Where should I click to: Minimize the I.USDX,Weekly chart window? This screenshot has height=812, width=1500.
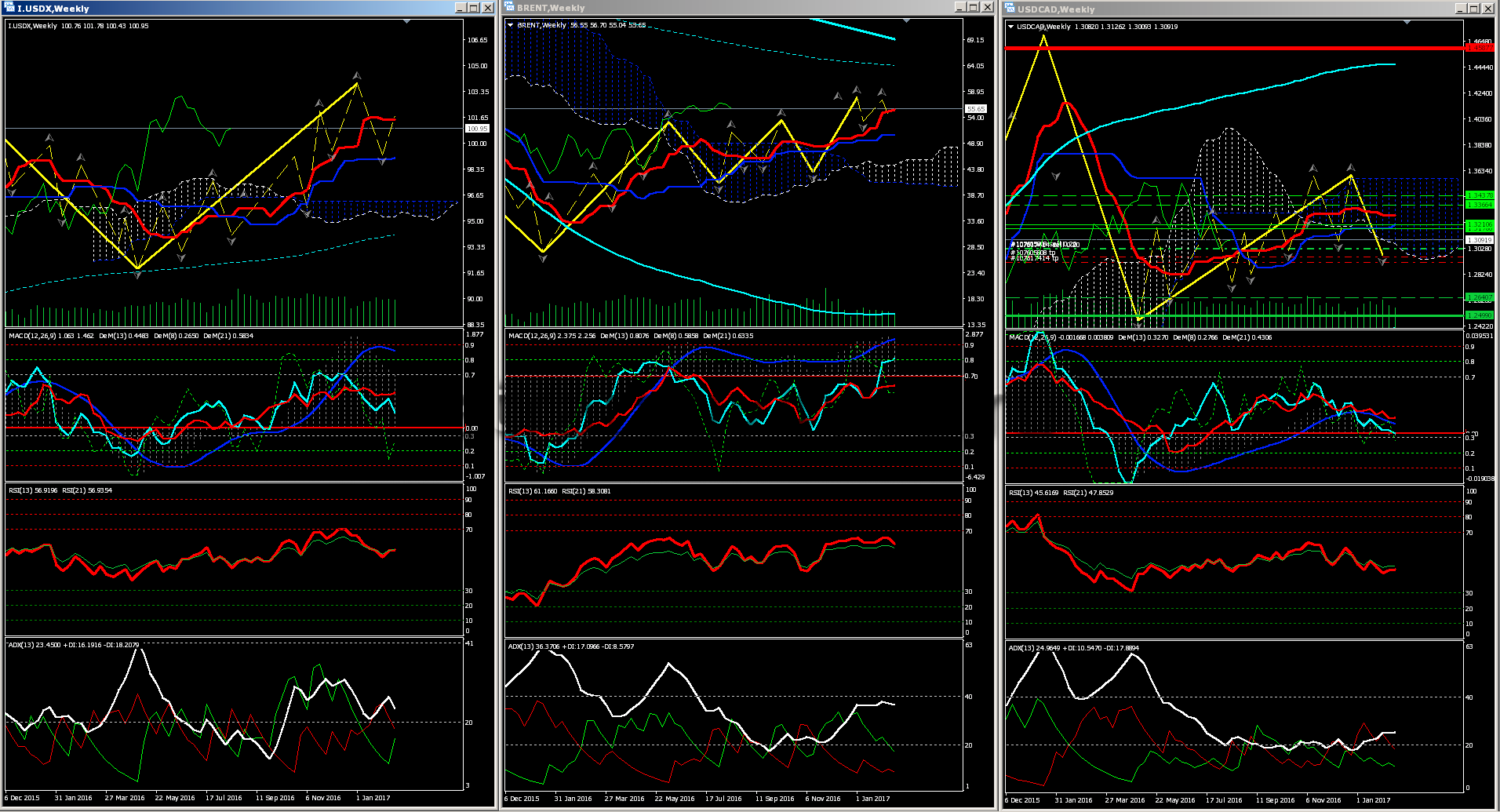(461, 8)
